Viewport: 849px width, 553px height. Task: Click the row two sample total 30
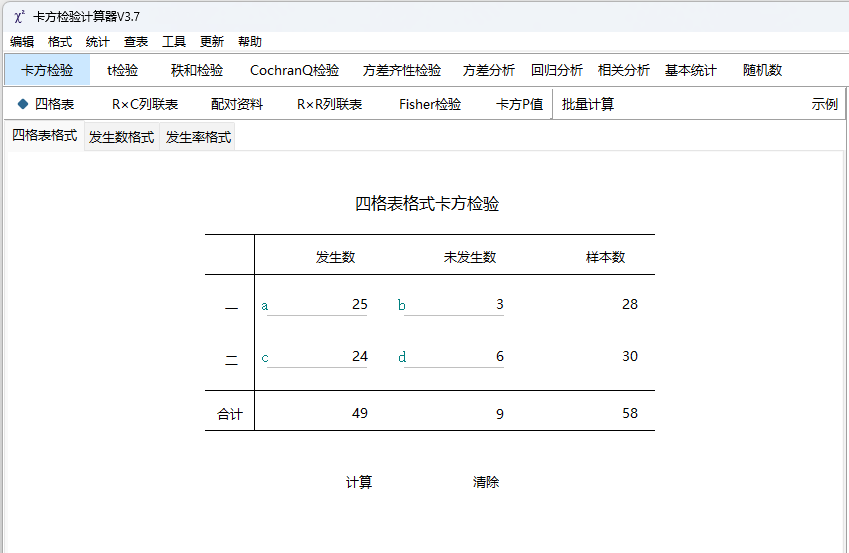click(x=630, y=356)
